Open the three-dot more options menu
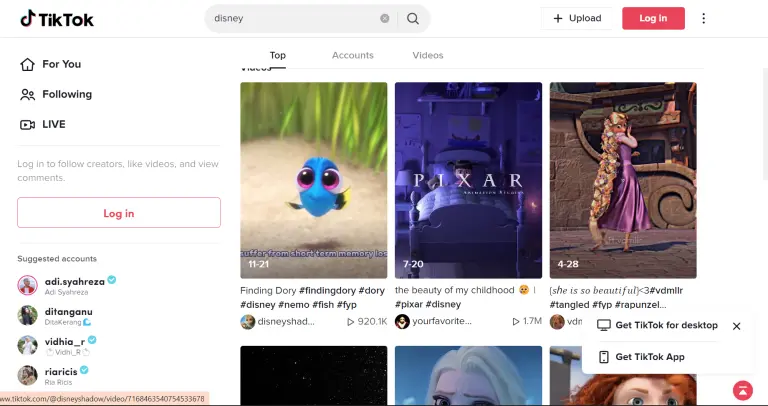768x406 pixels. coord(703,18)
